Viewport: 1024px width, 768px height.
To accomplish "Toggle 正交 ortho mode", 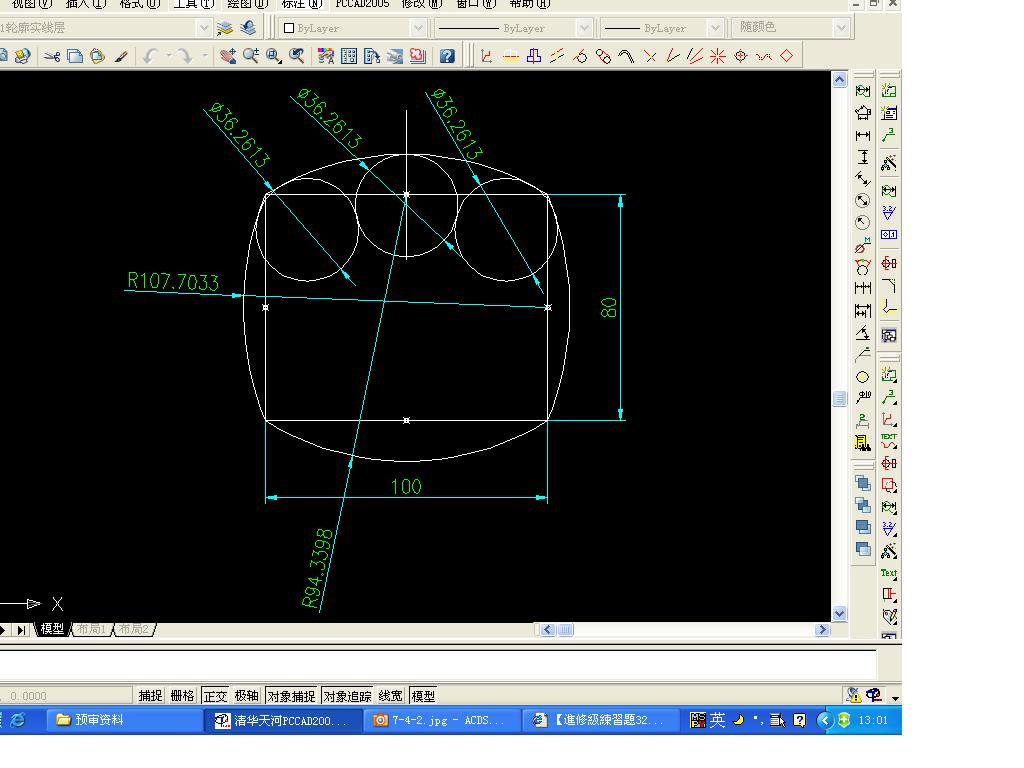I will pyautogui.click(x=215, y=696).
